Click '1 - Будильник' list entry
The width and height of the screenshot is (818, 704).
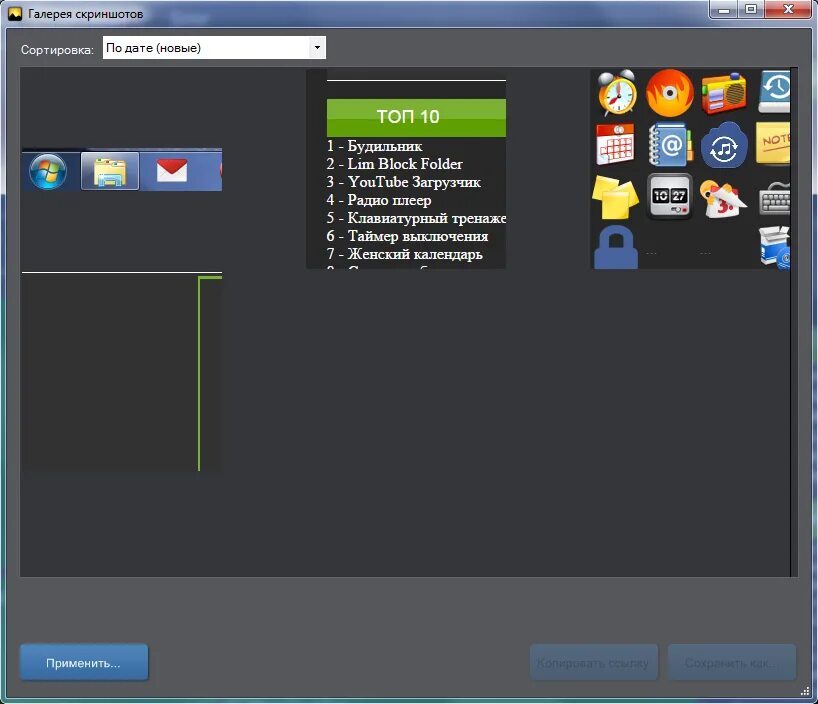point(375,146)
